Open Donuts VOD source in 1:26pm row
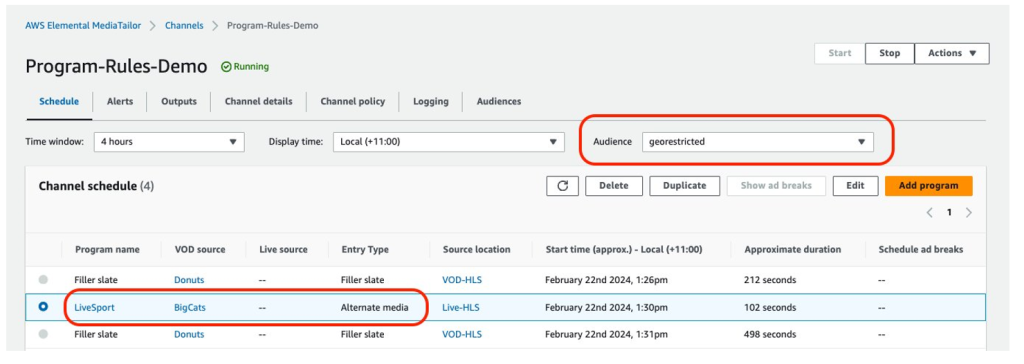1024x364 pixels. click(x=189, y=280)
